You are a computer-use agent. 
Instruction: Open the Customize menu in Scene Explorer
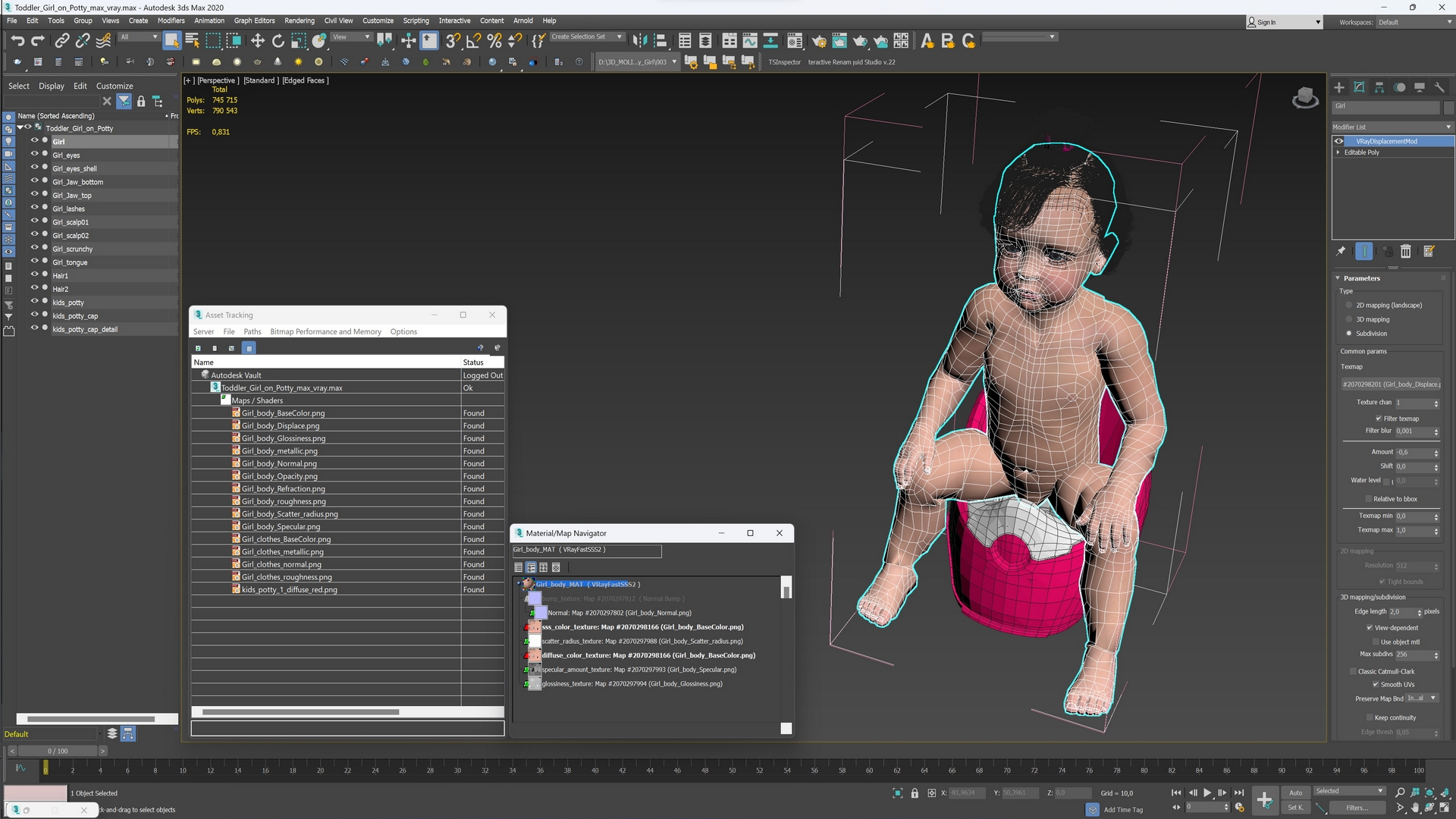tap(115, 86)
